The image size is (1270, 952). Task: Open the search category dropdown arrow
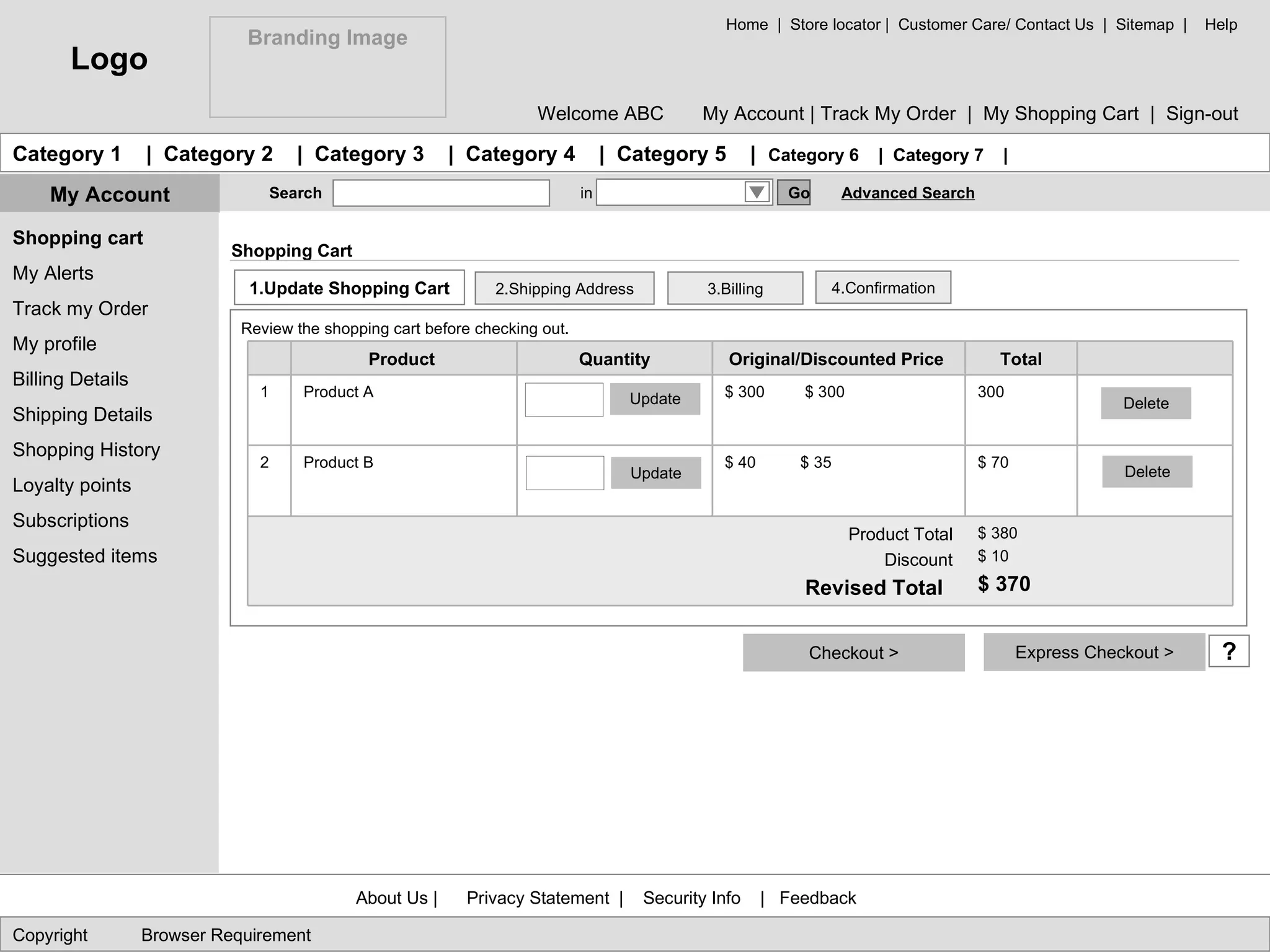[757, 192]
